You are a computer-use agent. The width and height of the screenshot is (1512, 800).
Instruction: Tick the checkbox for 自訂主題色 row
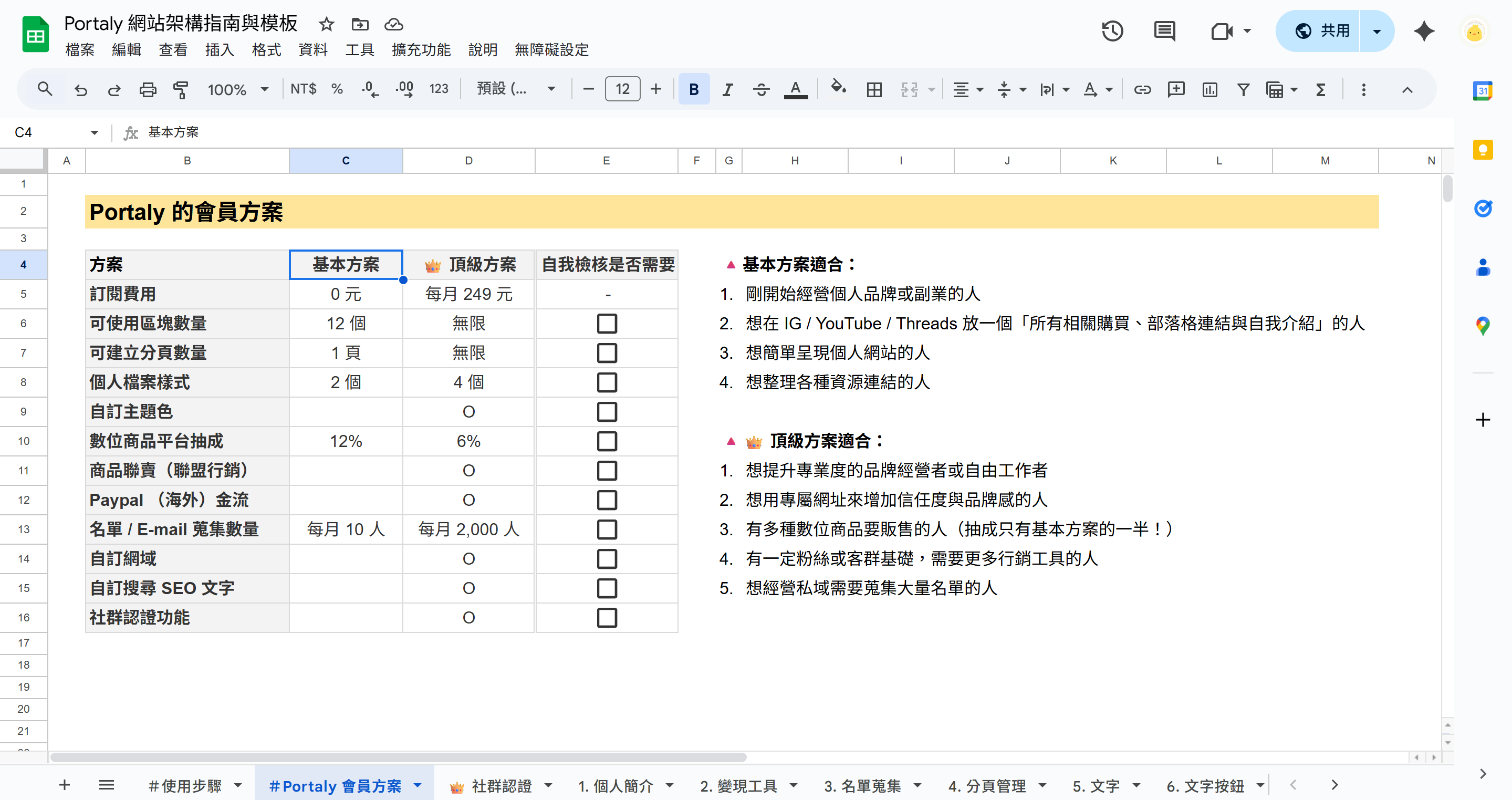coord(607,411)
